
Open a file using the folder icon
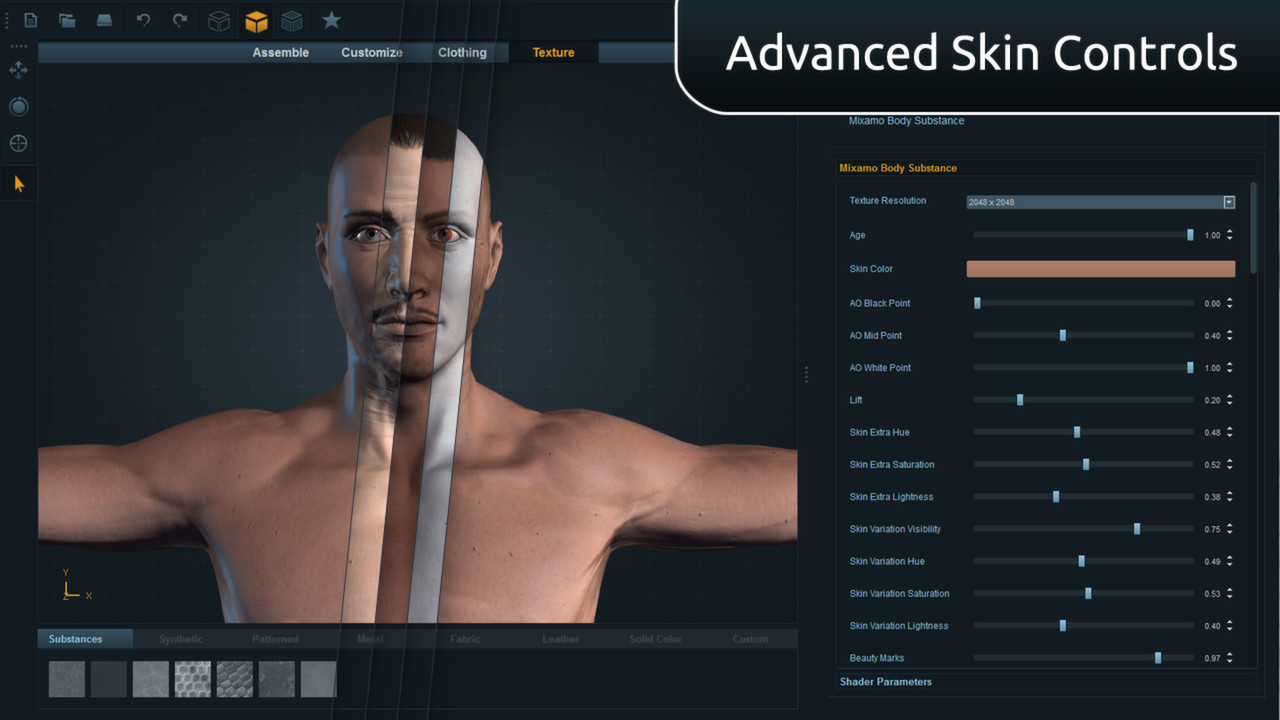(x=66, y=20)
